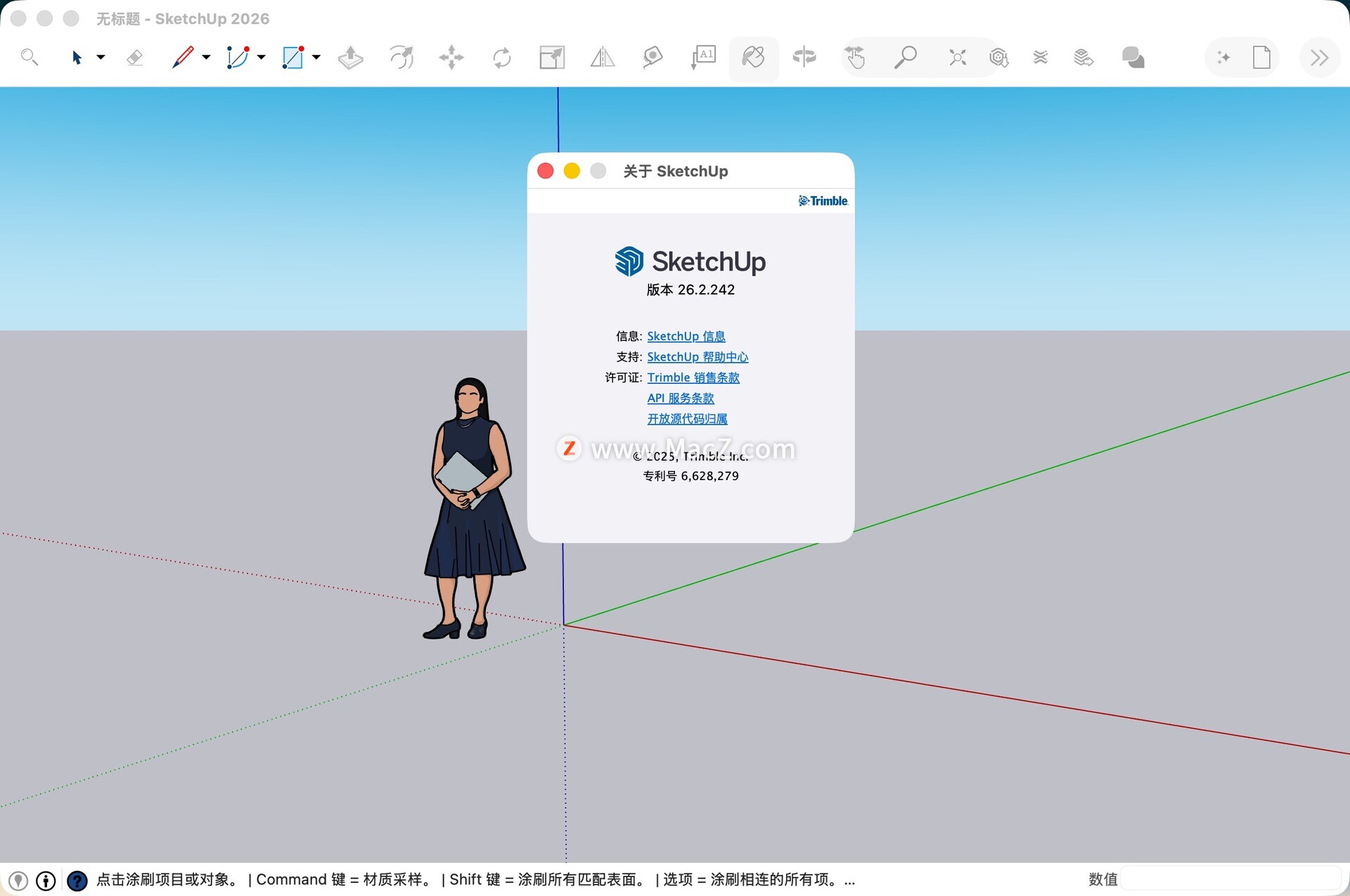Viewport: 1350px width, 896px height.
Task: Click the 版本 26.2.242 version text
Action: pos(690,290)
